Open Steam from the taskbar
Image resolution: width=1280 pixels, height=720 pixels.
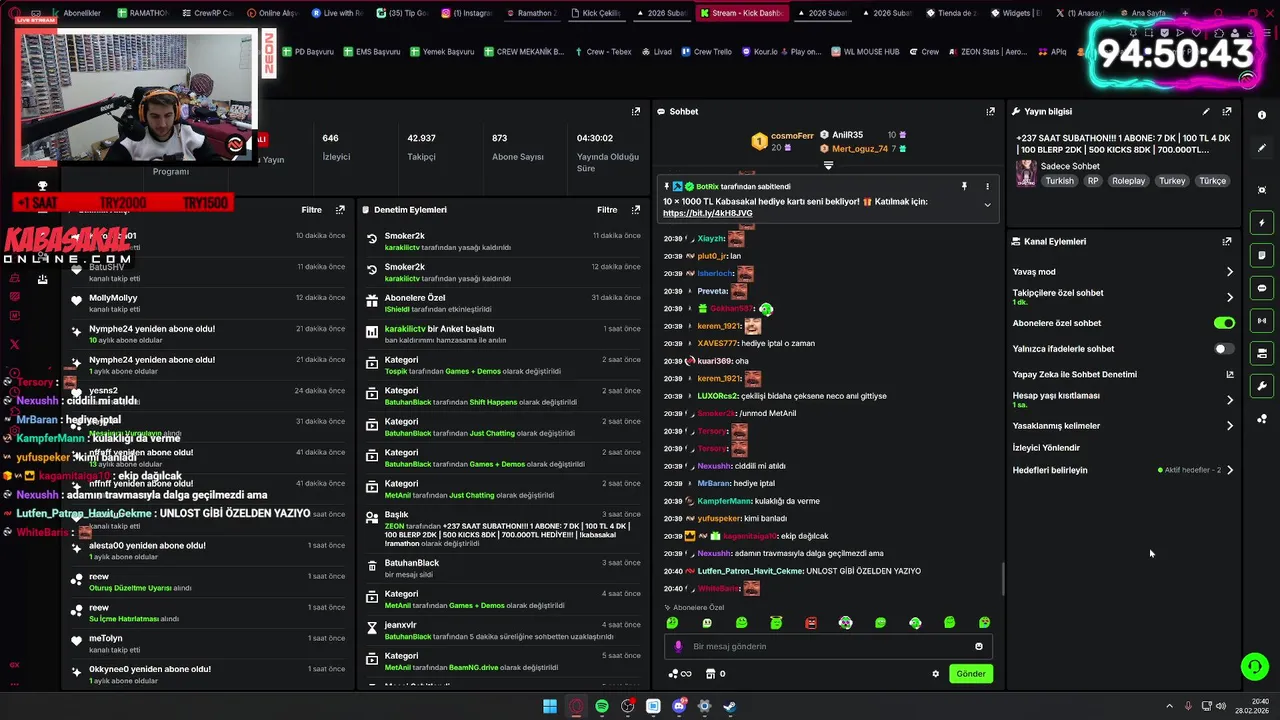730,706
